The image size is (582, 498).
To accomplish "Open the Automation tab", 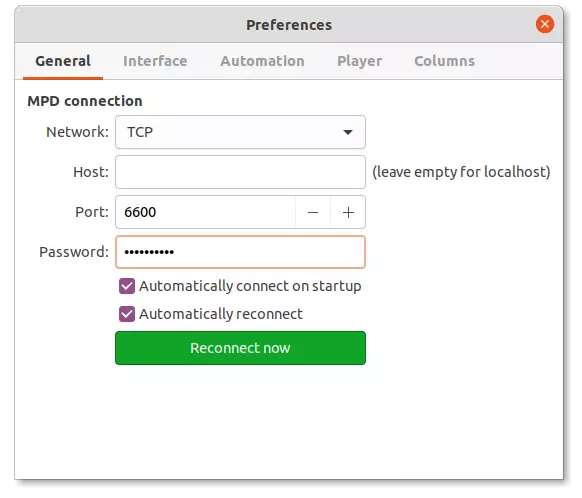I will point(262,61).
